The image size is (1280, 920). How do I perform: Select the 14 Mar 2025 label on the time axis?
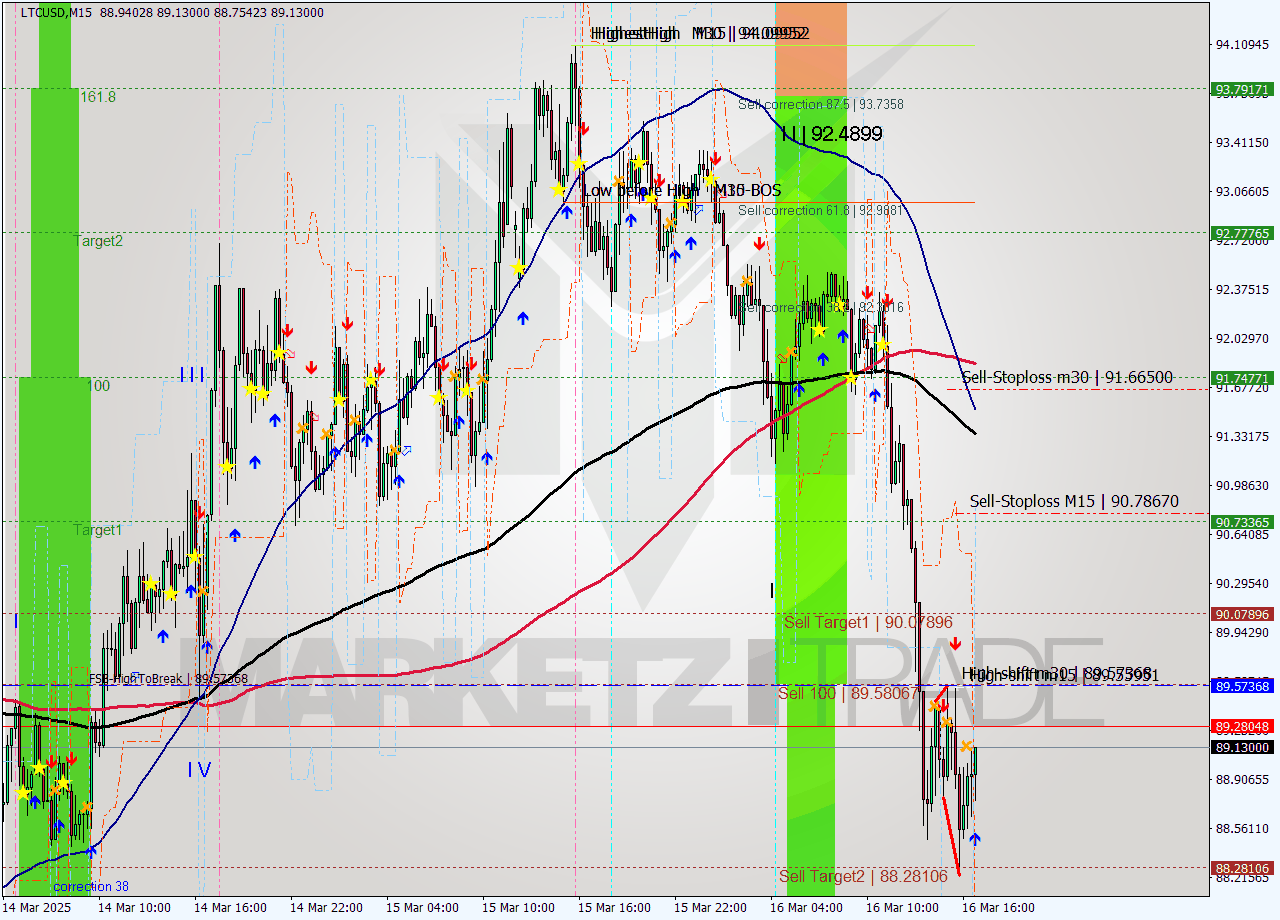(38, 909)
